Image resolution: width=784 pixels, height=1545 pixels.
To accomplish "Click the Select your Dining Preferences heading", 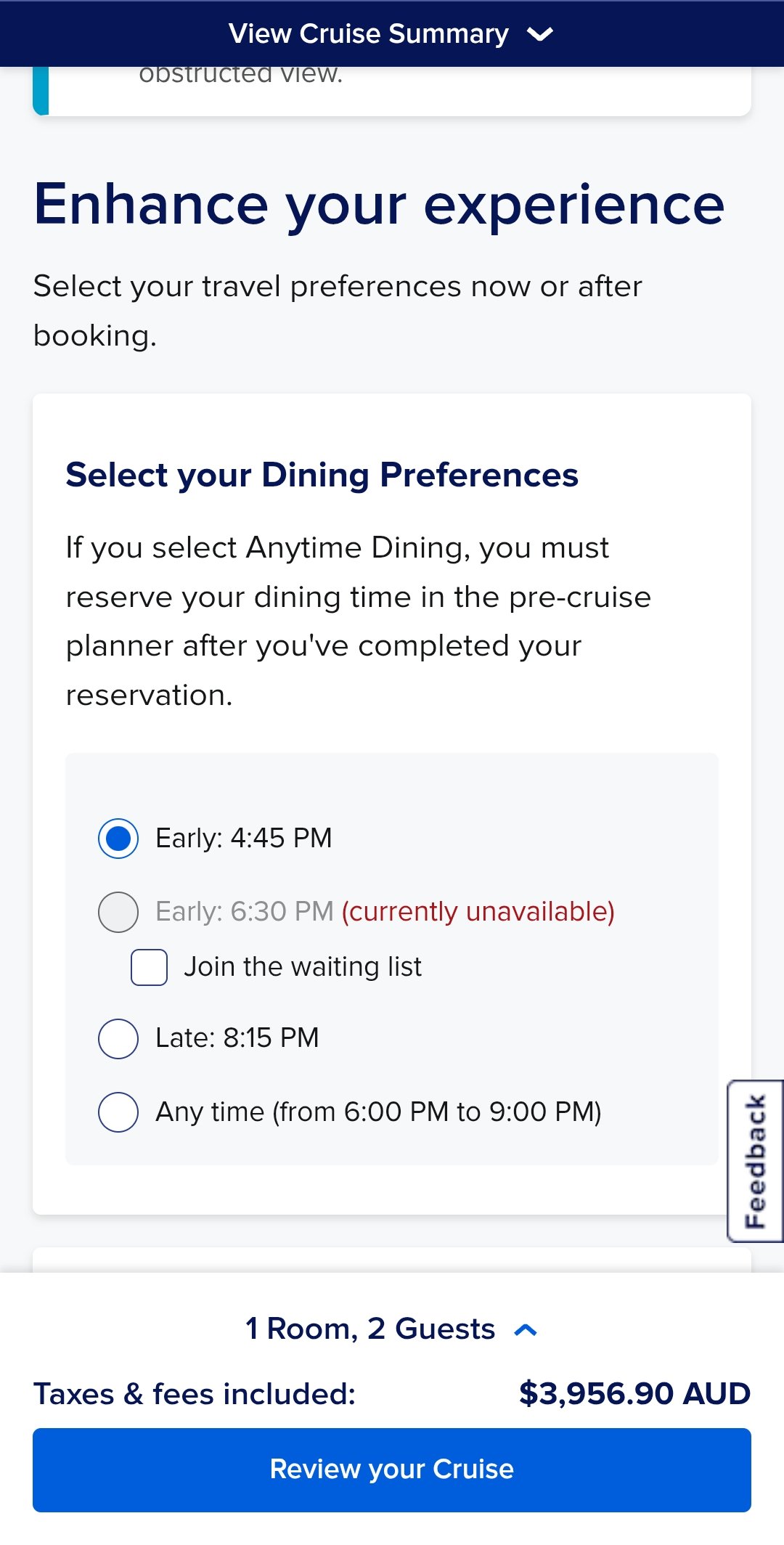I will (322, 476).
